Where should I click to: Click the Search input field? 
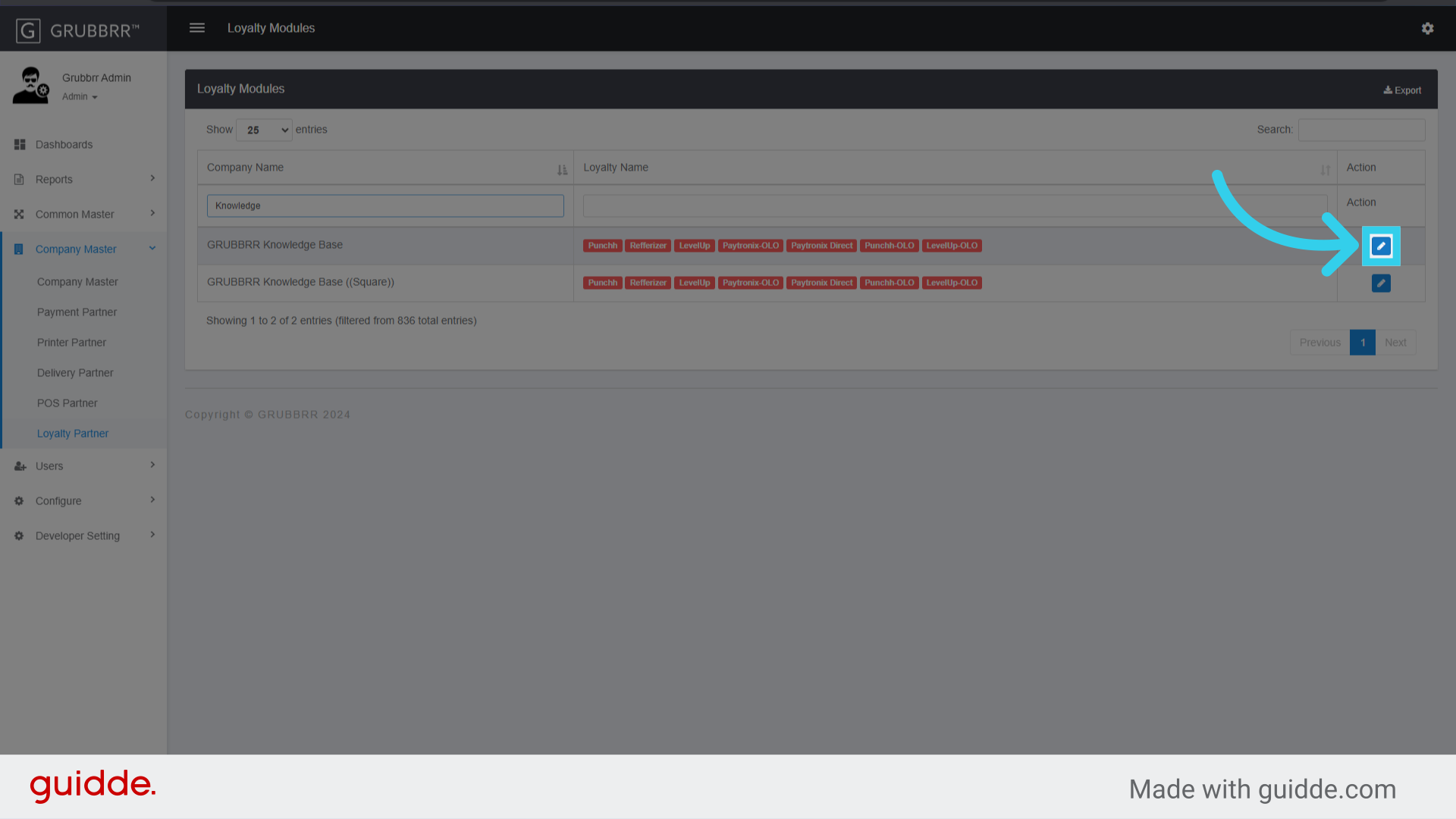(x=1362, y=130)
